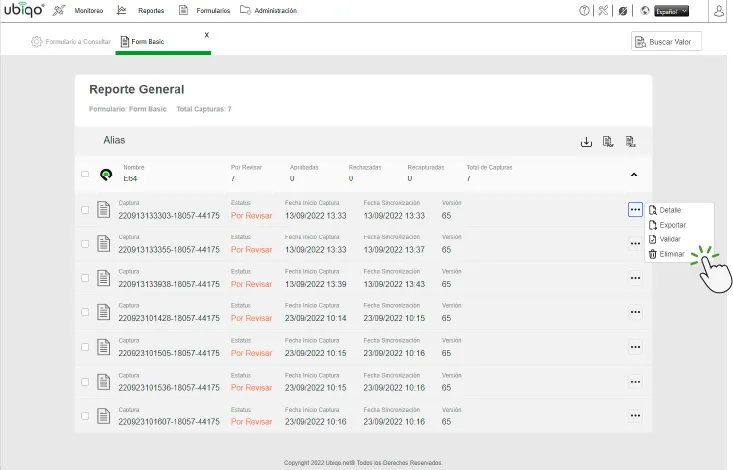Click the Reportes chart icon
This screenshot has height=470, width=733.
(122, 10)
